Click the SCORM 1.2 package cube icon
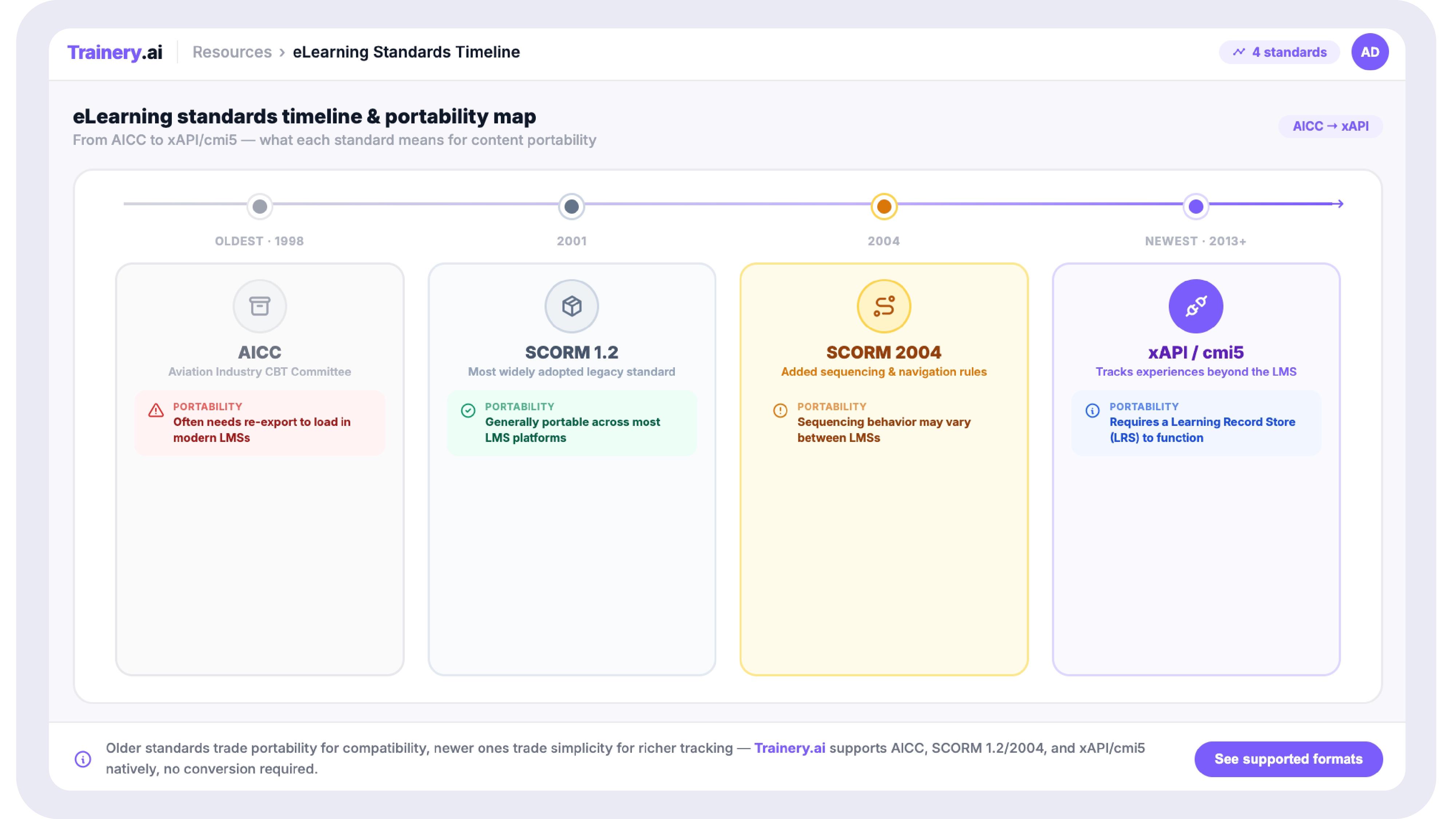This screenshot has height=819, width=1456. (x=571, y=306)
